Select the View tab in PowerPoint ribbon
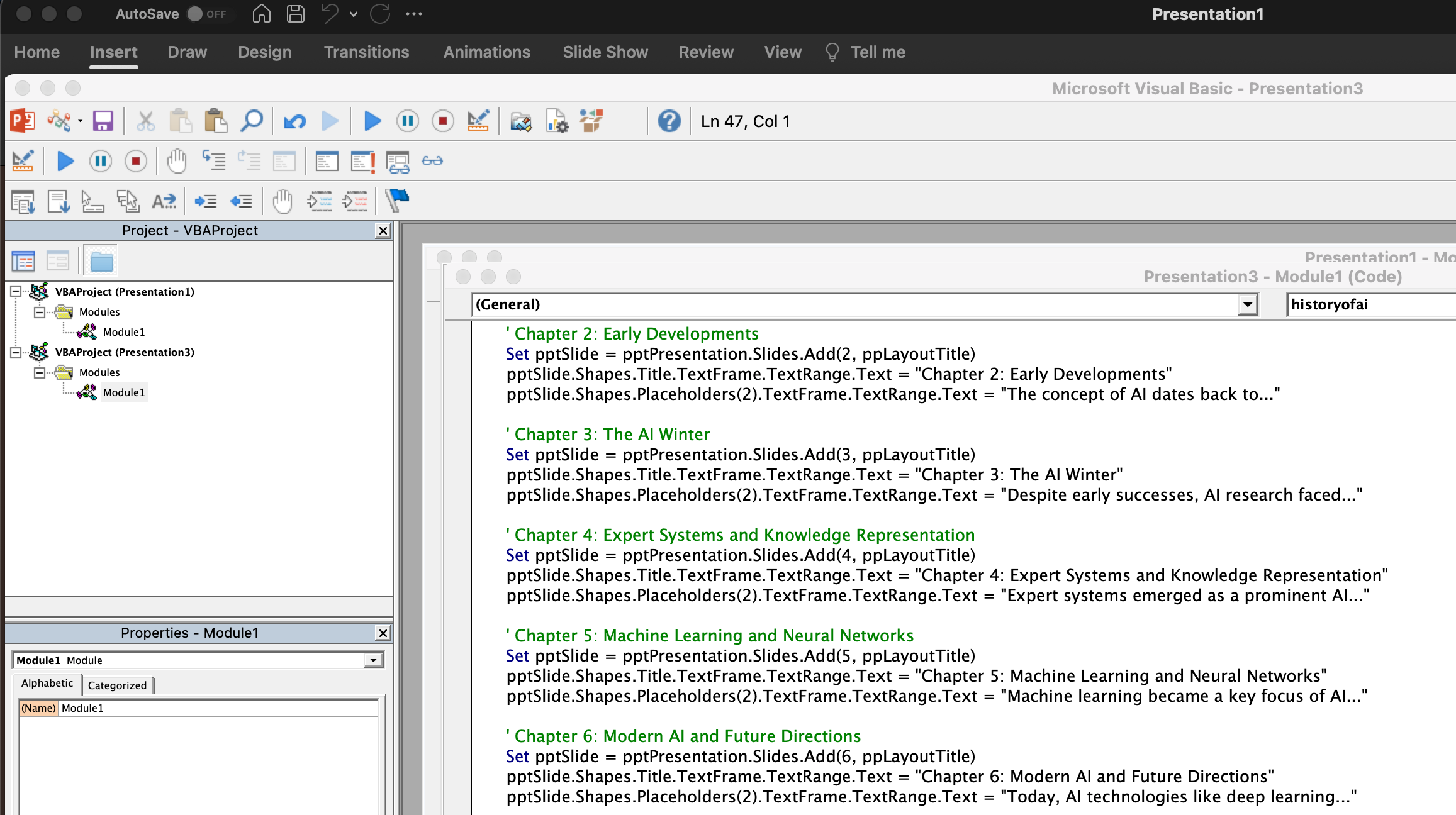 782,52
